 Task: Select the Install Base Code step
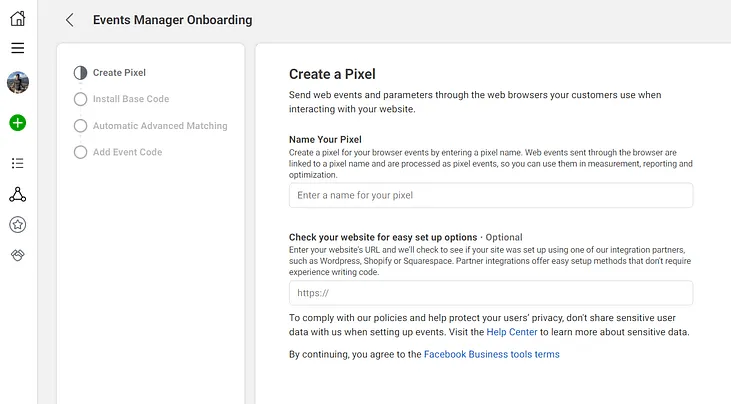(130, 99)
